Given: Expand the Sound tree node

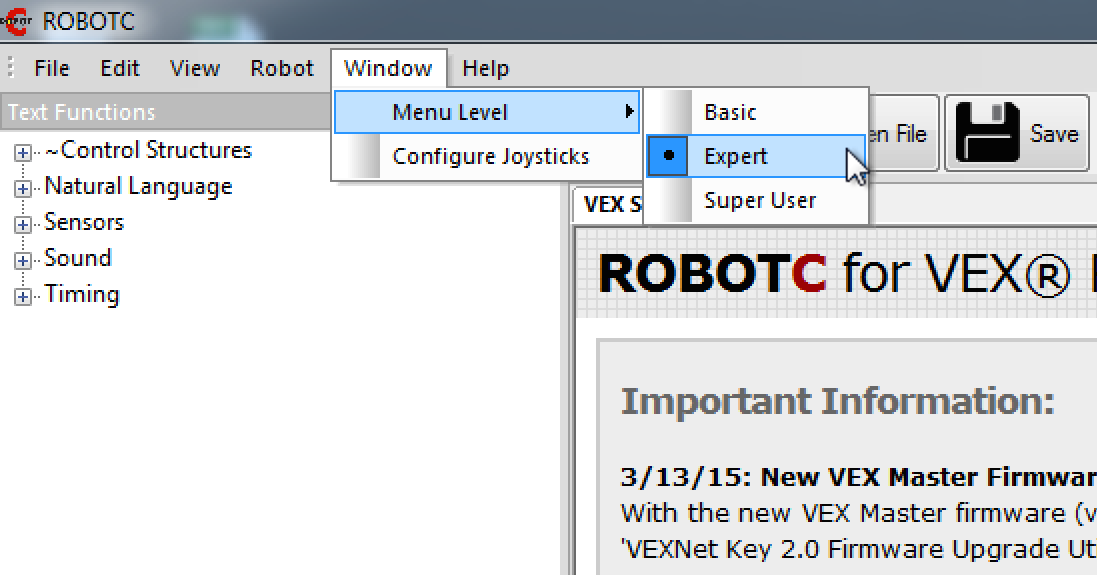Looking at the screenshot, I should pyautogui.click(x=22, y=261).
